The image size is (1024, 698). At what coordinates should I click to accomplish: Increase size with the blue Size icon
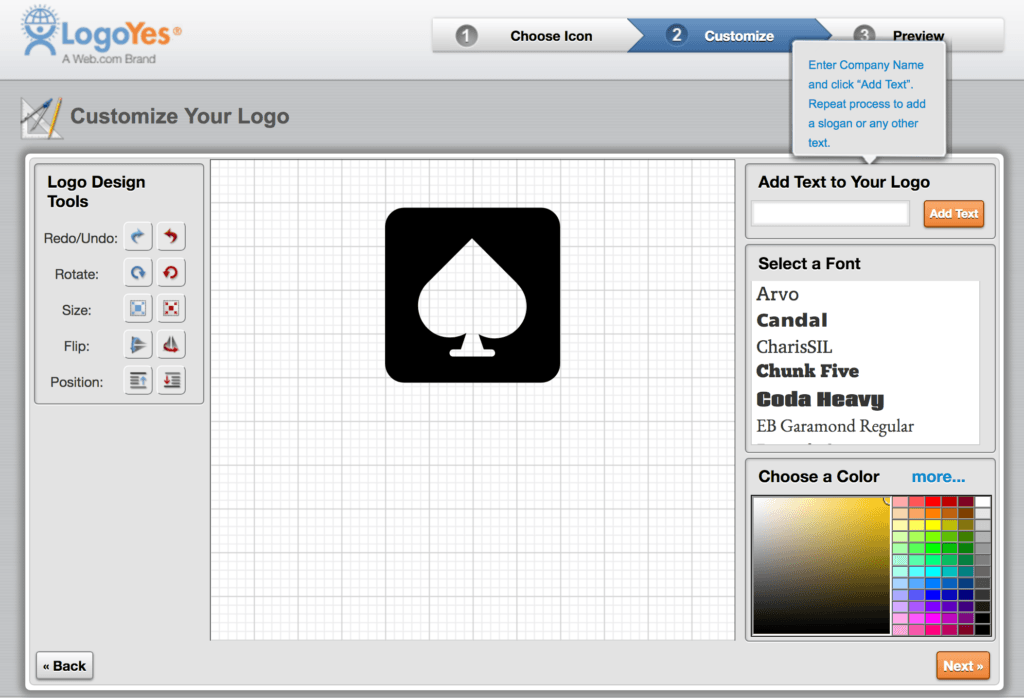138,308
